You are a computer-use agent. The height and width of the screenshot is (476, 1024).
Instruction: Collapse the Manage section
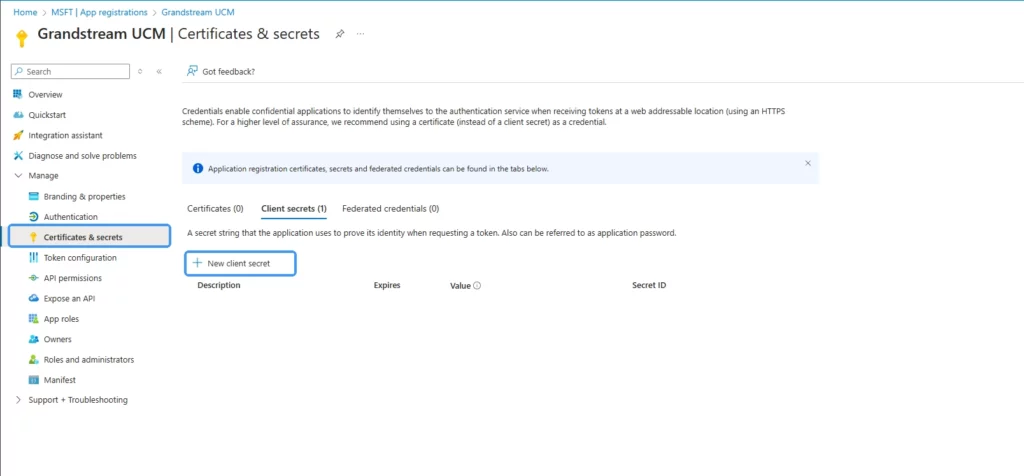18,176
